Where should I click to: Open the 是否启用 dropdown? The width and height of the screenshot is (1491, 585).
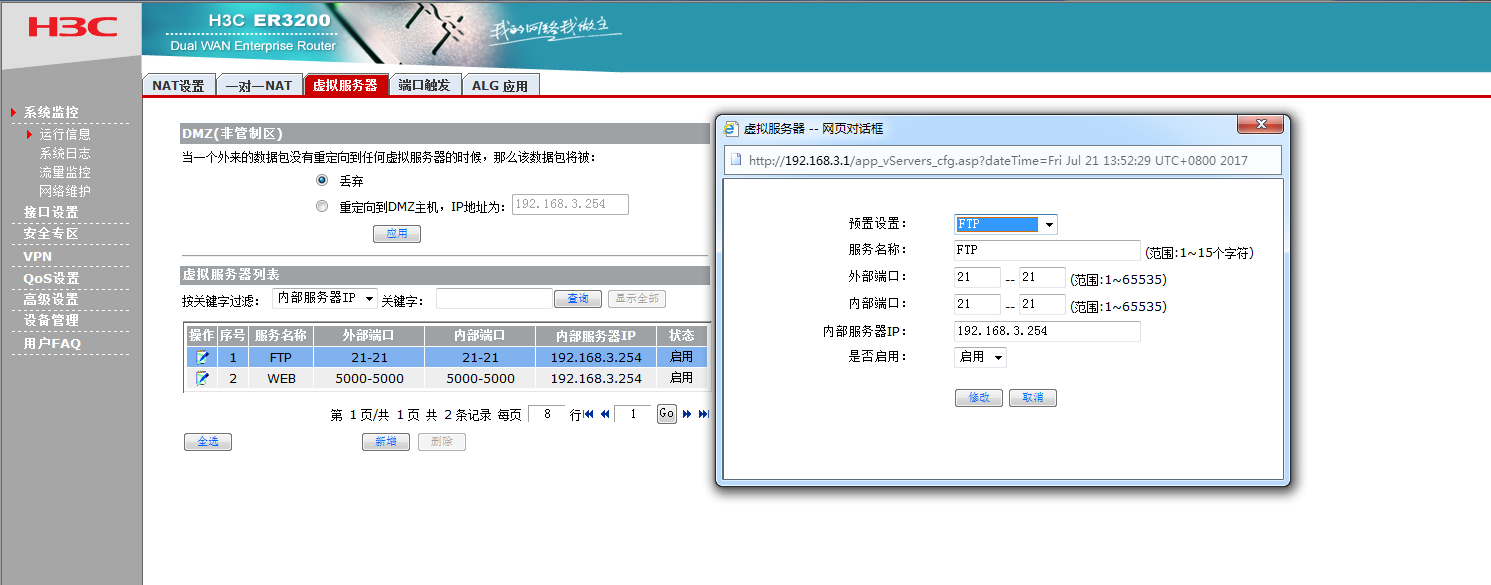(980, 357)
